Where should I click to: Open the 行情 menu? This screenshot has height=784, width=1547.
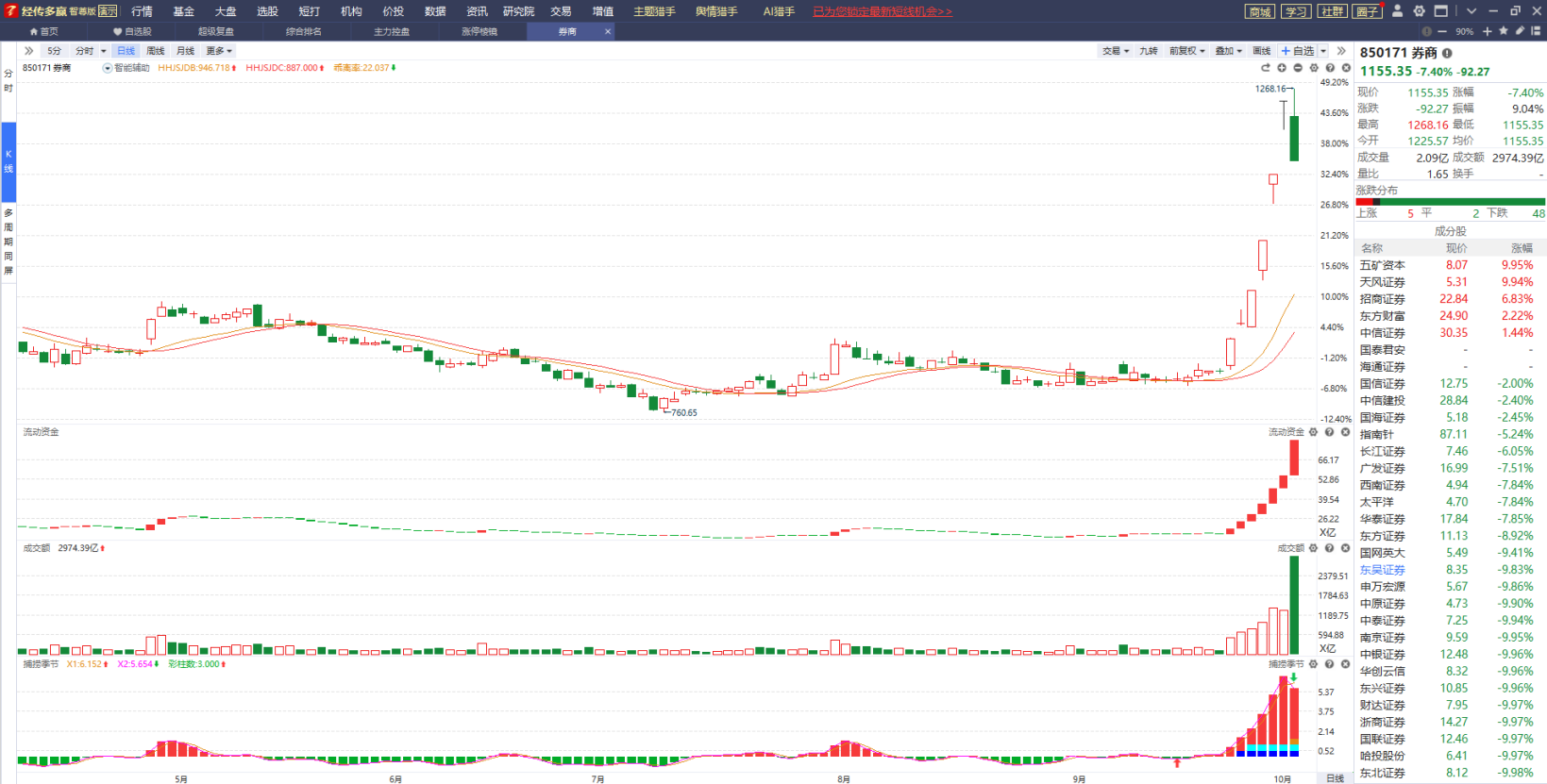point(143,11)
